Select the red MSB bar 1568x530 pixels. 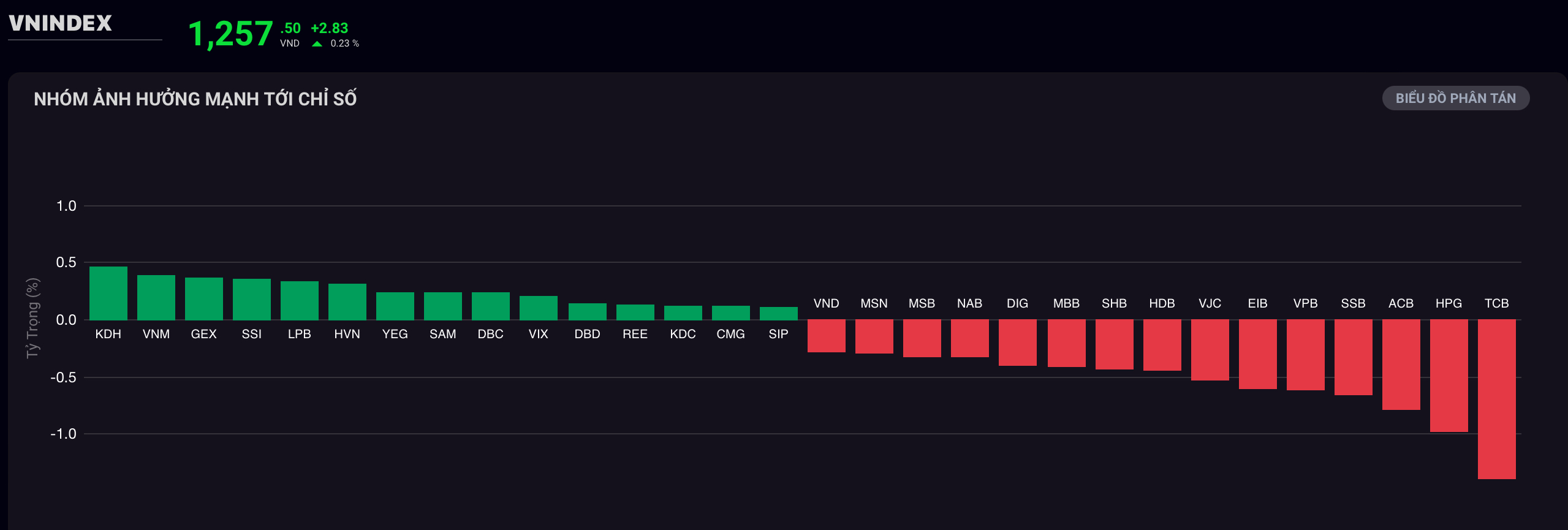(922, 338)
